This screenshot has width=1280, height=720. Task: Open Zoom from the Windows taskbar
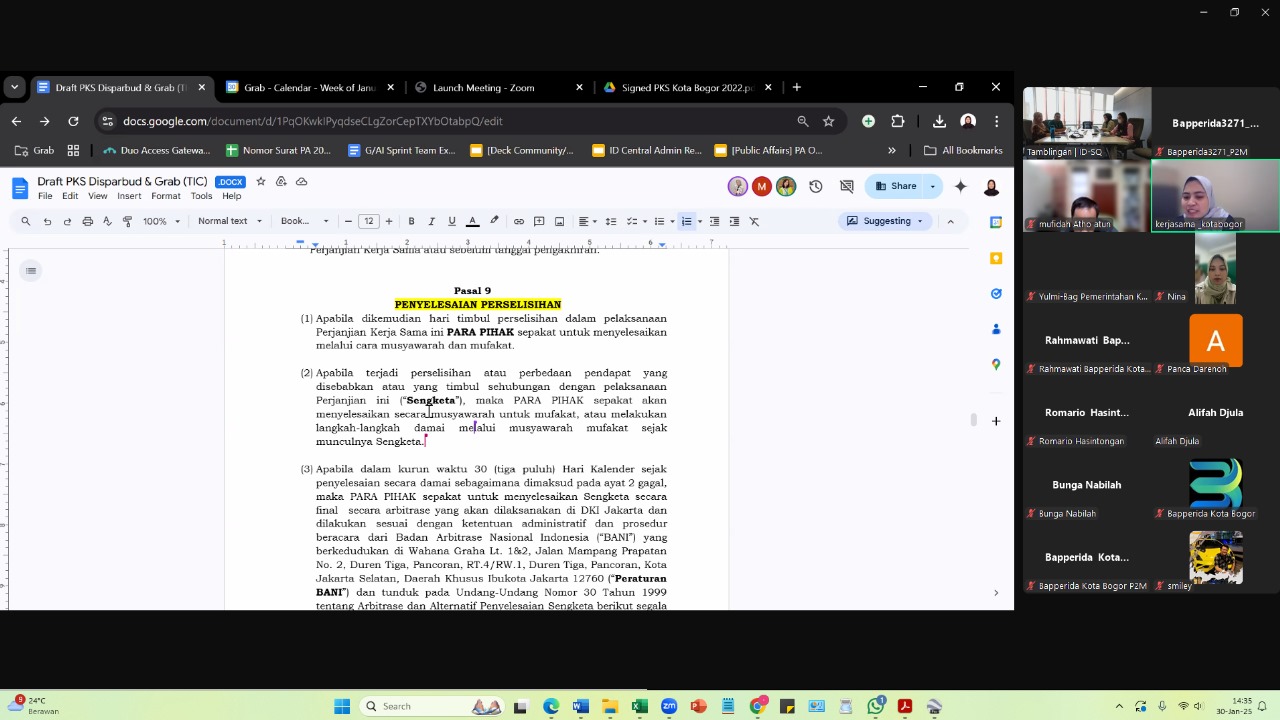click(x=669, y=707)
